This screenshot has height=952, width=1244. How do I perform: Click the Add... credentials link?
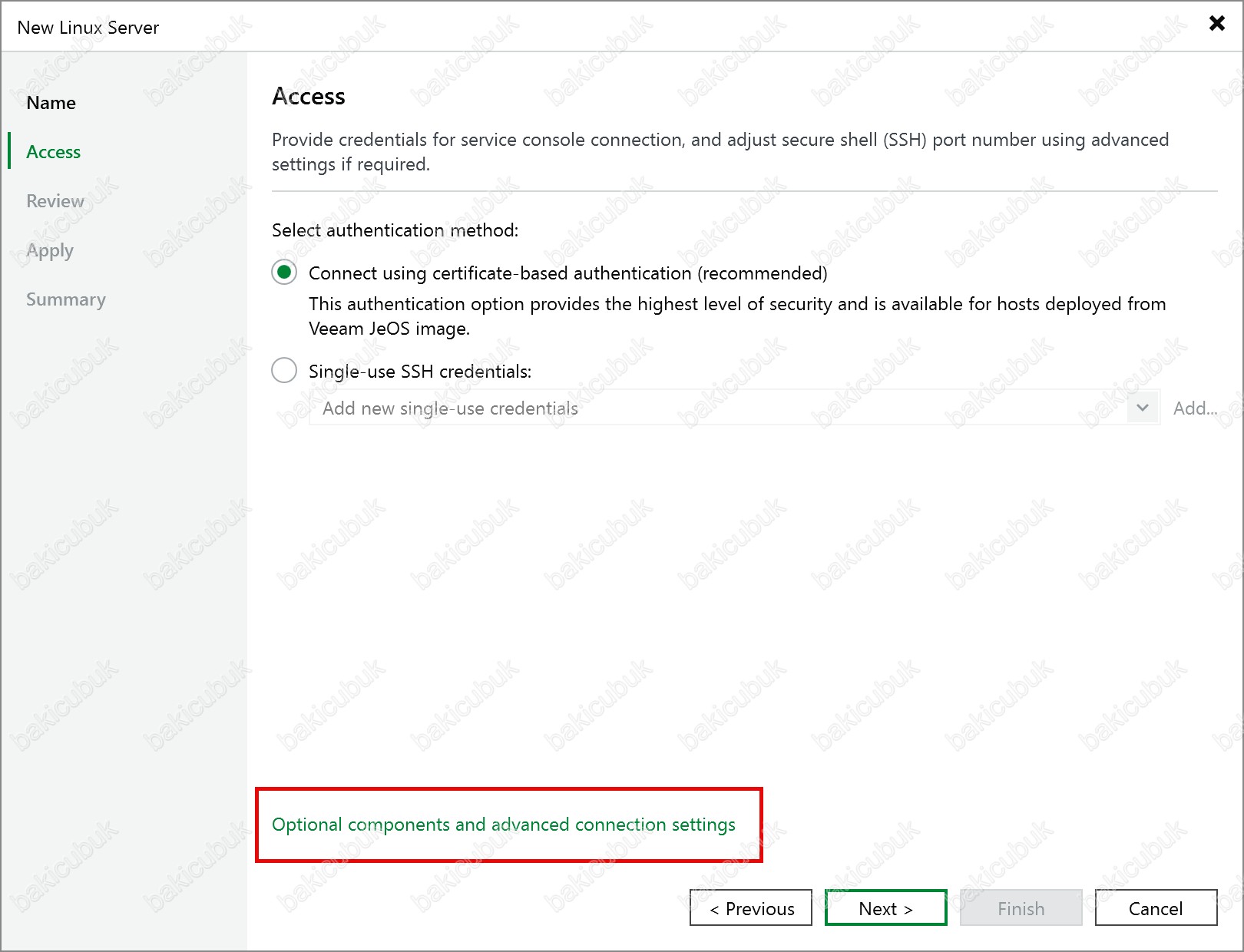[x=1194, y=408]
